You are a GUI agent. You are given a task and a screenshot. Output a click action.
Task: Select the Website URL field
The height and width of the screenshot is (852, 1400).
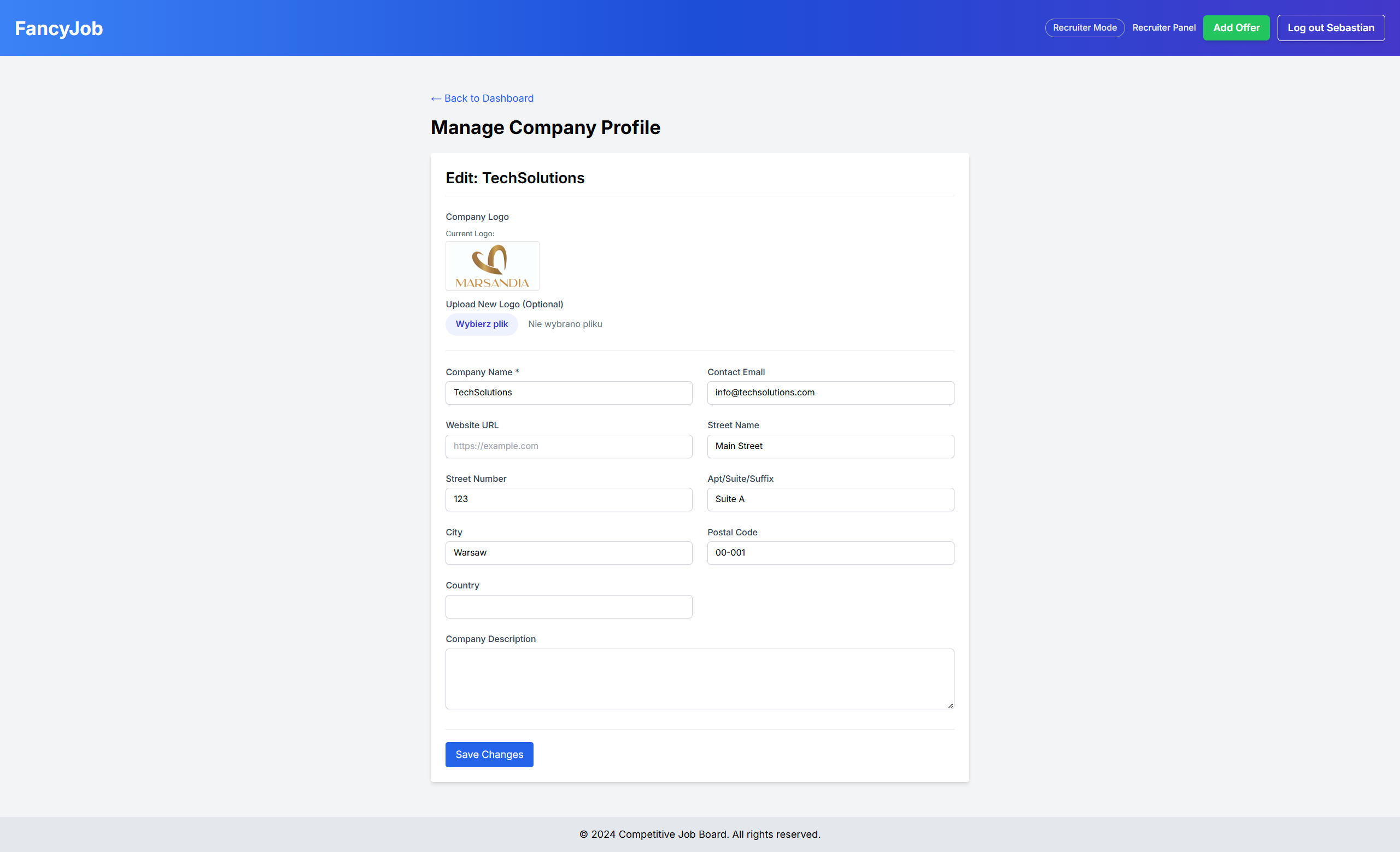[x=568, y=446]
